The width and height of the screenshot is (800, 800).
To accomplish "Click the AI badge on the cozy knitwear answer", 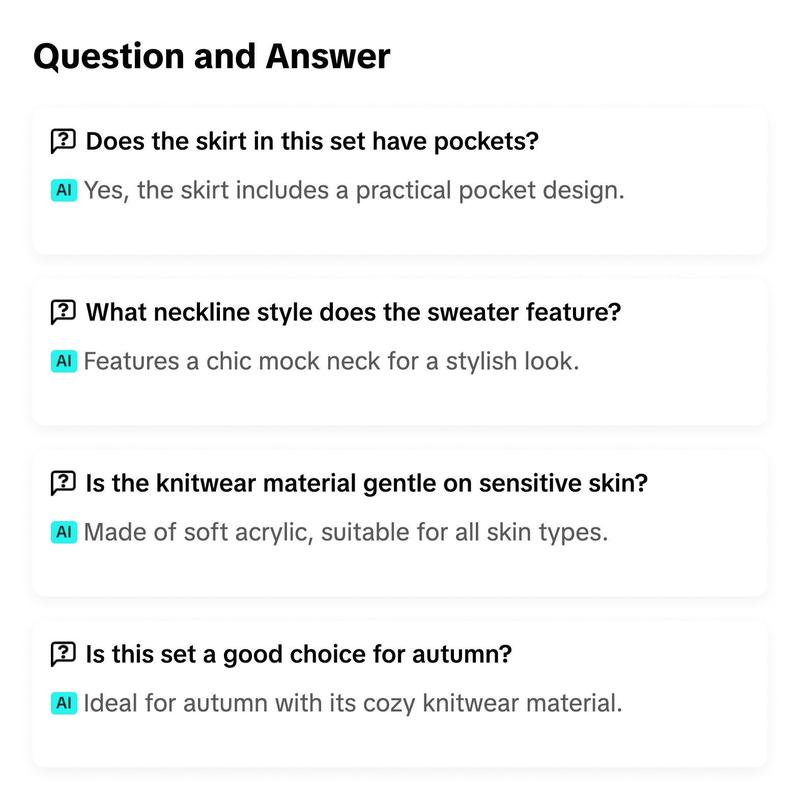I will tap(64, 703).
